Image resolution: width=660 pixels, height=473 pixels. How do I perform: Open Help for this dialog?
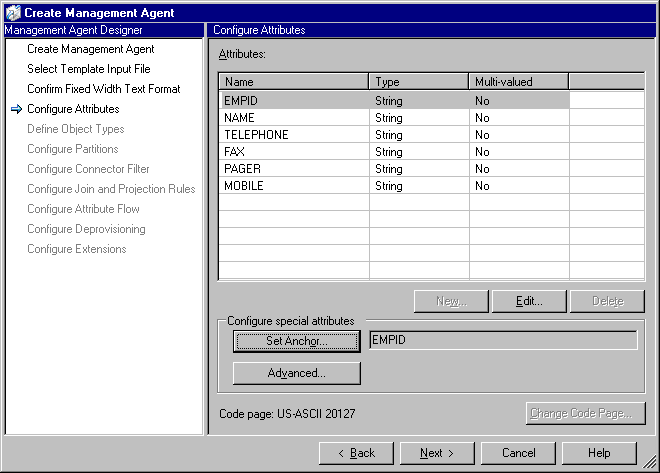pos(599,453)
